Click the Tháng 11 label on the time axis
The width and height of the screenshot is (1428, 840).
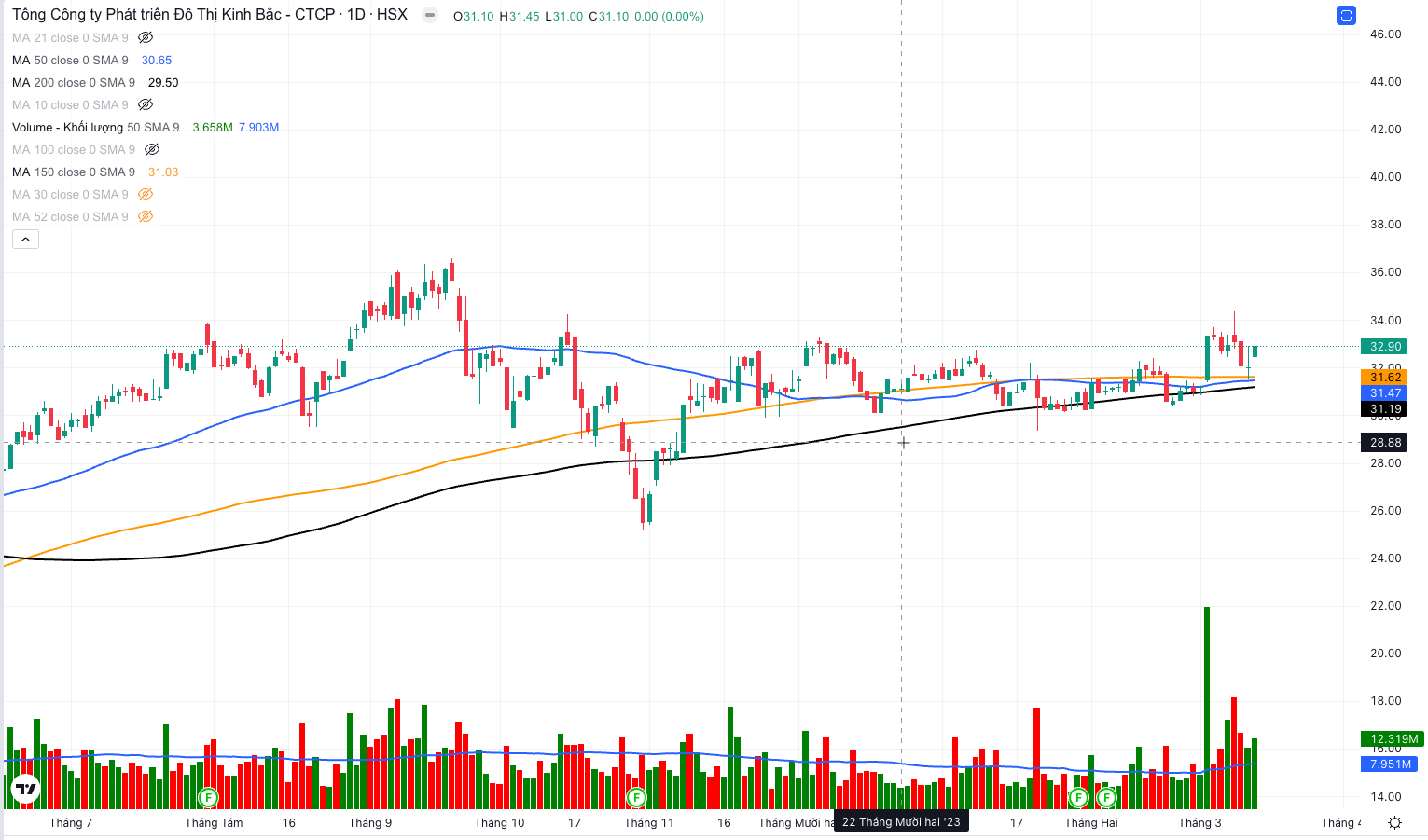click(x=648, y=823)
